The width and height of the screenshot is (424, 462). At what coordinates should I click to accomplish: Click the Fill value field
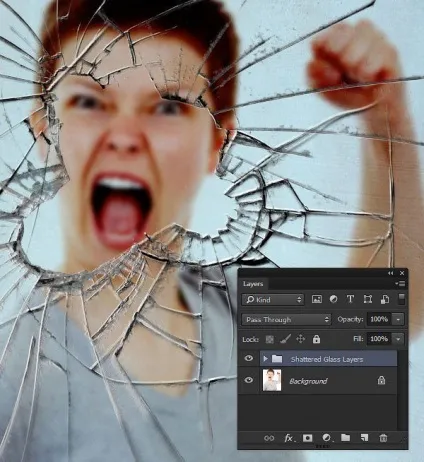tap(379, 339)
